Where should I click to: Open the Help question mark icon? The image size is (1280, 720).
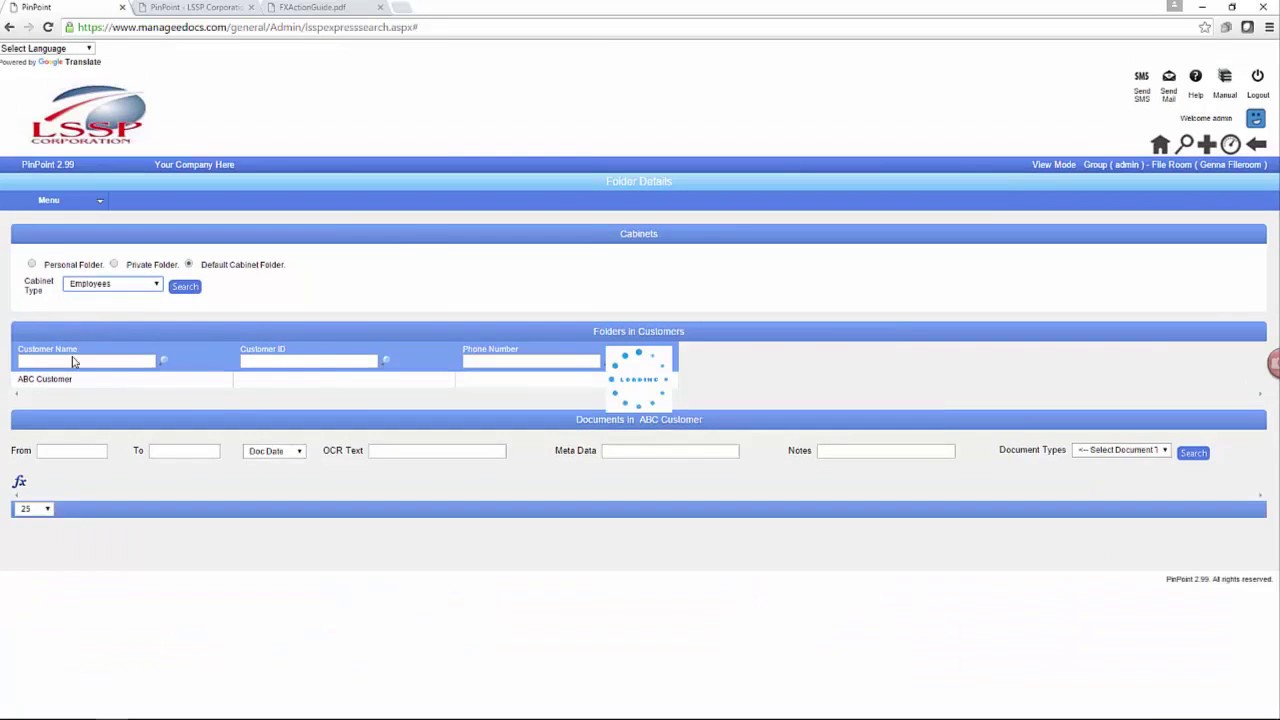click(x=1195, y=76)
